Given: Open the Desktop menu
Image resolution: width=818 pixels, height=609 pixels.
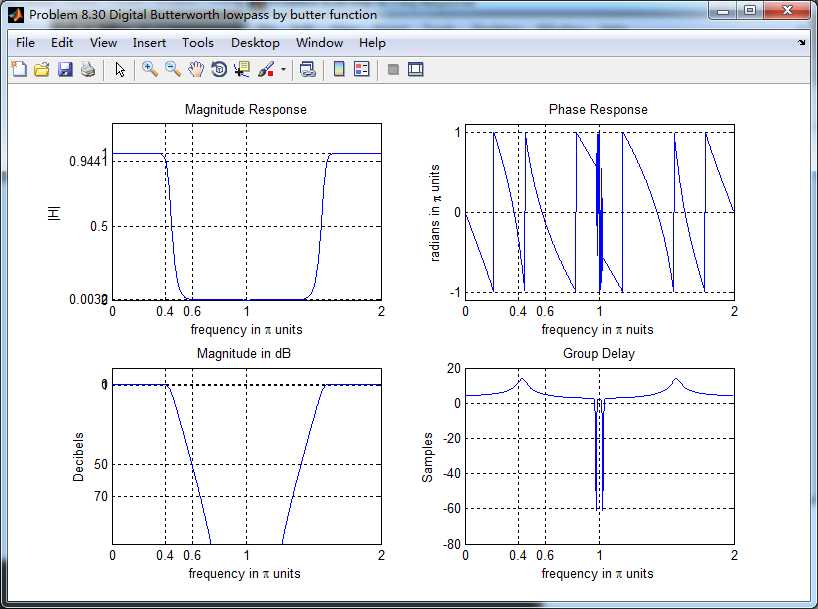Looking at the screenshot, I should tap(255, 43).
